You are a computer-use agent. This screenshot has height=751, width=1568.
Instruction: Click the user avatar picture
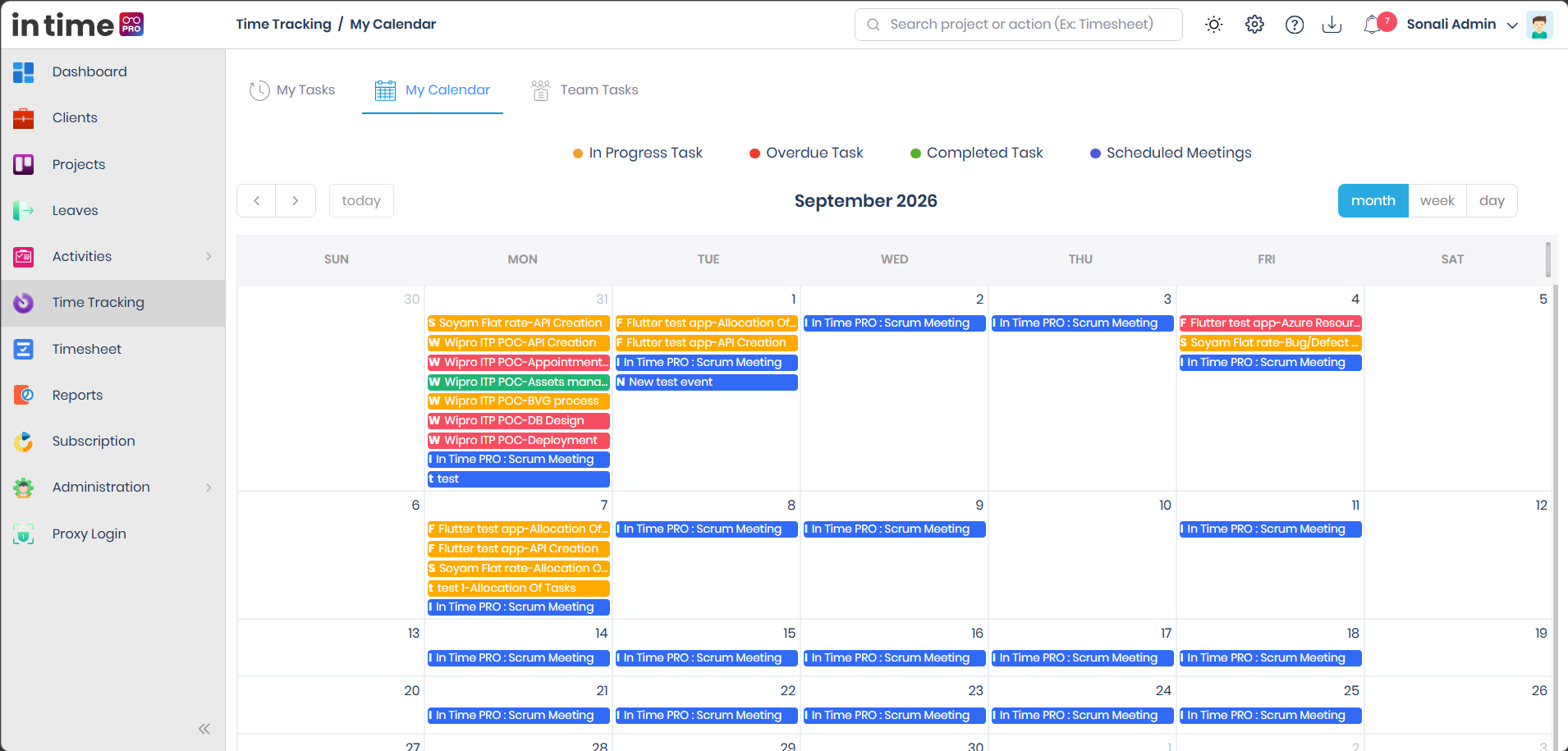(x=1539, y=25)
